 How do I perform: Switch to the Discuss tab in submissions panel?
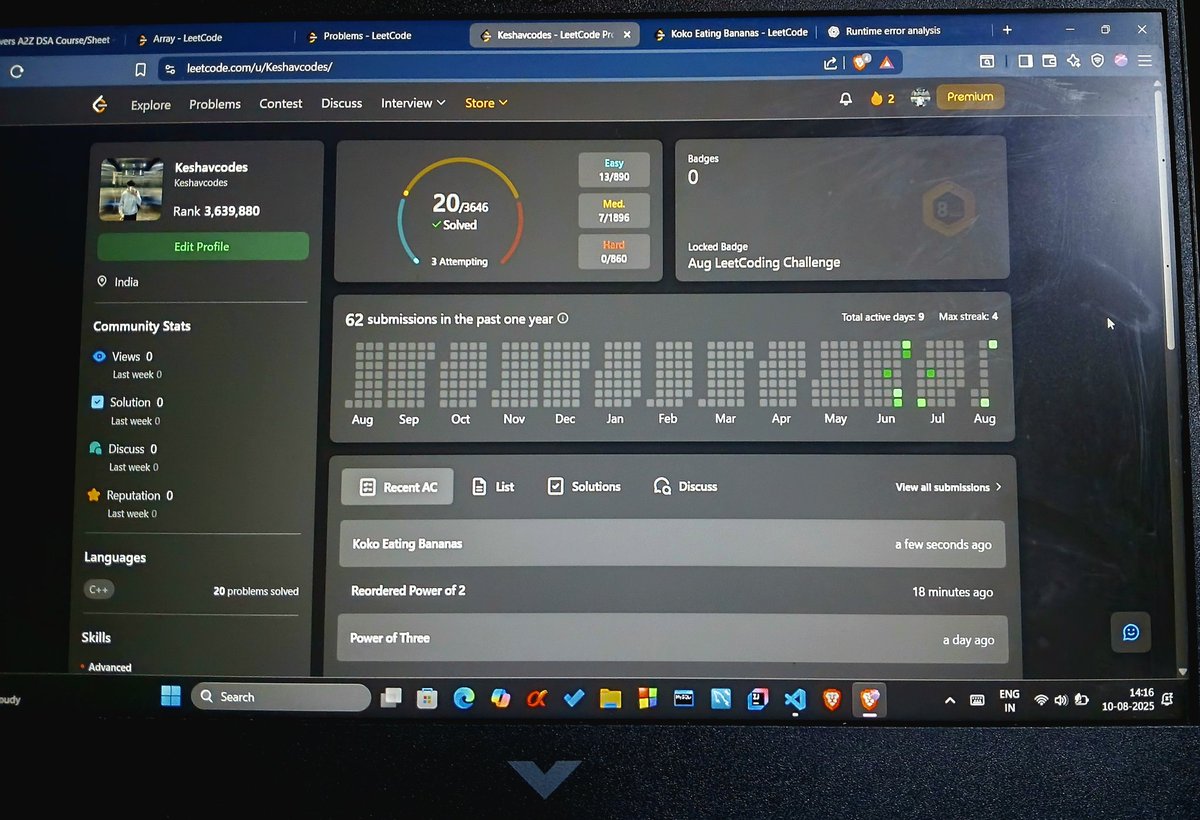[686, 487]
